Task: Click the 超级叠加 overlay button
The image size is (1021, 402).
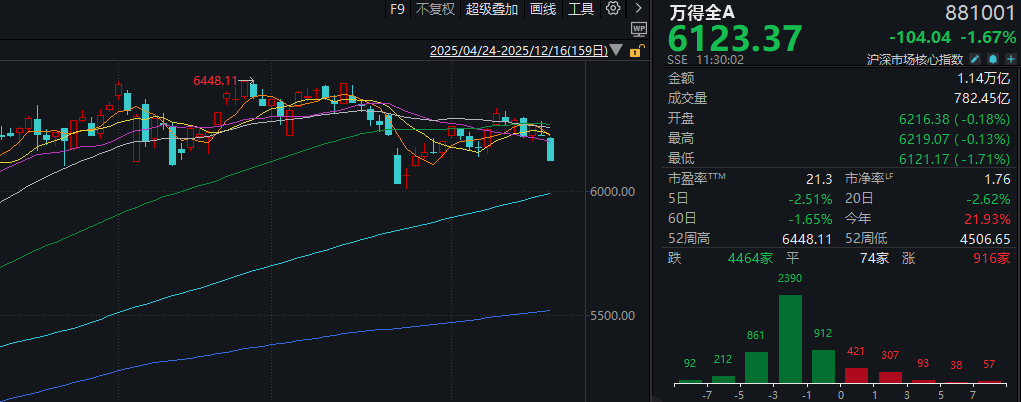Action: [492, 9]
